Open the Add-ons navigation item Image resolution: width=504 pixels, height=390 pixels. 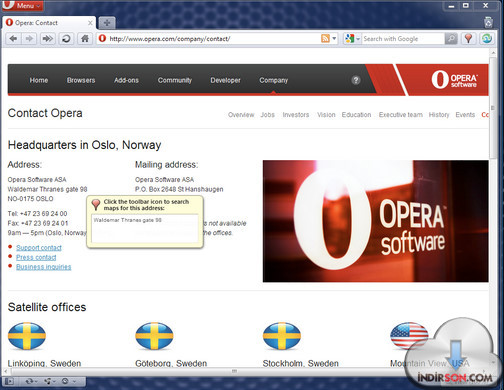[x=126, y=80]
